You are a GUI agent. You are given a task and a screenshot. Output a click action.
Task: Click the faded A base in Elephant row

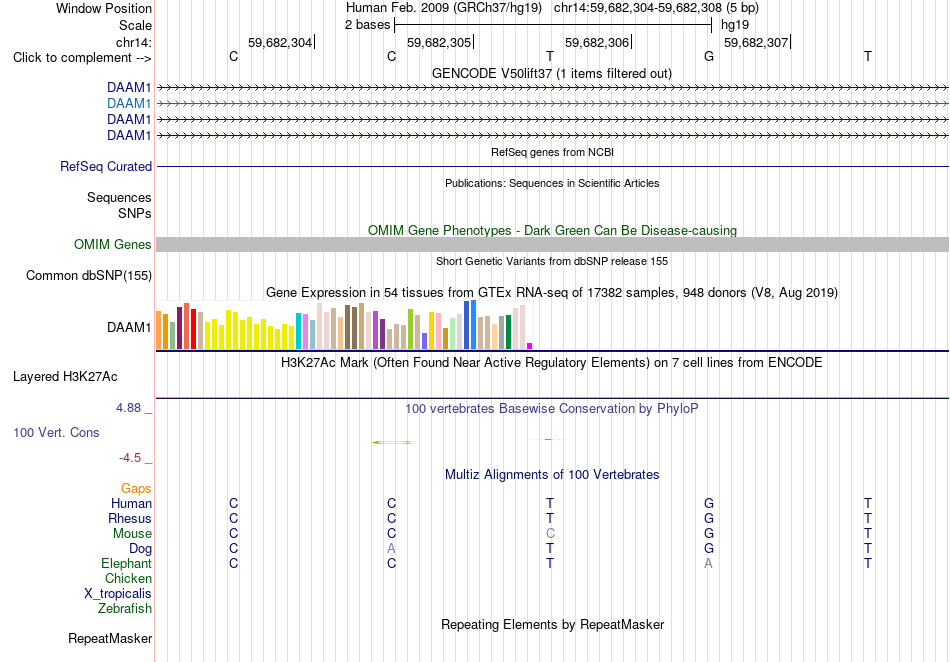(x=708, y=563)
